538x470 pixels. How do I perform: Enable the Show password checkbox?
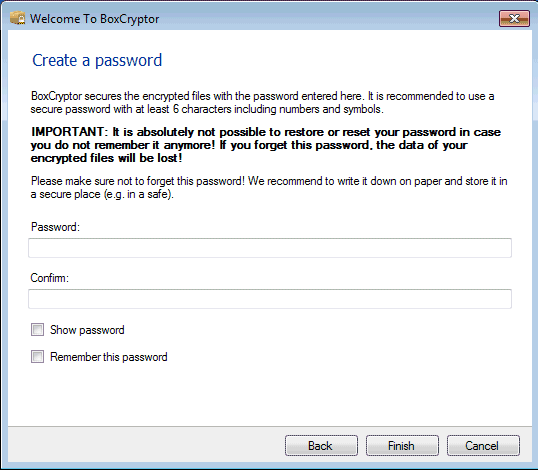(37, 330)
